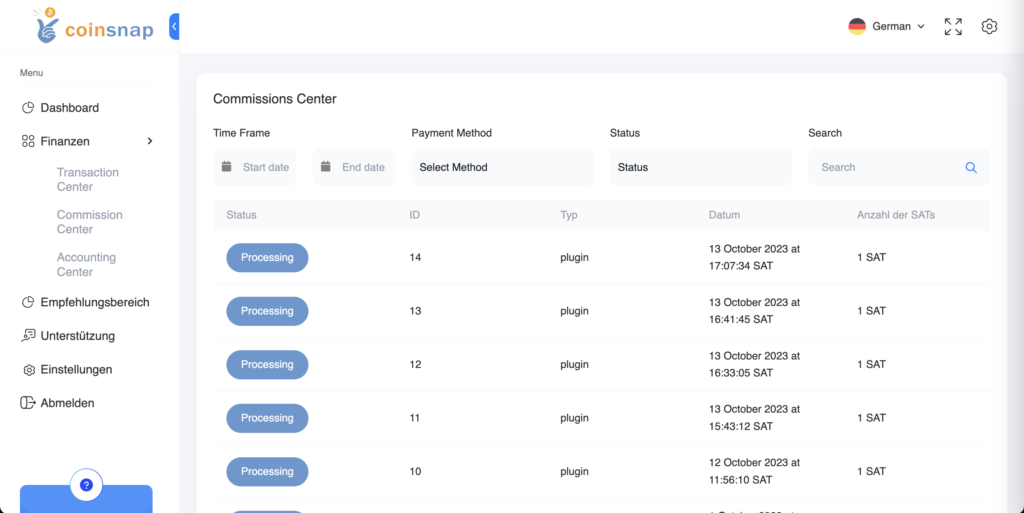Image resolution: width=1024 pixels, height=513 pixels.
Task: Click the blue help question icon
Action: [x=86, y=485]
